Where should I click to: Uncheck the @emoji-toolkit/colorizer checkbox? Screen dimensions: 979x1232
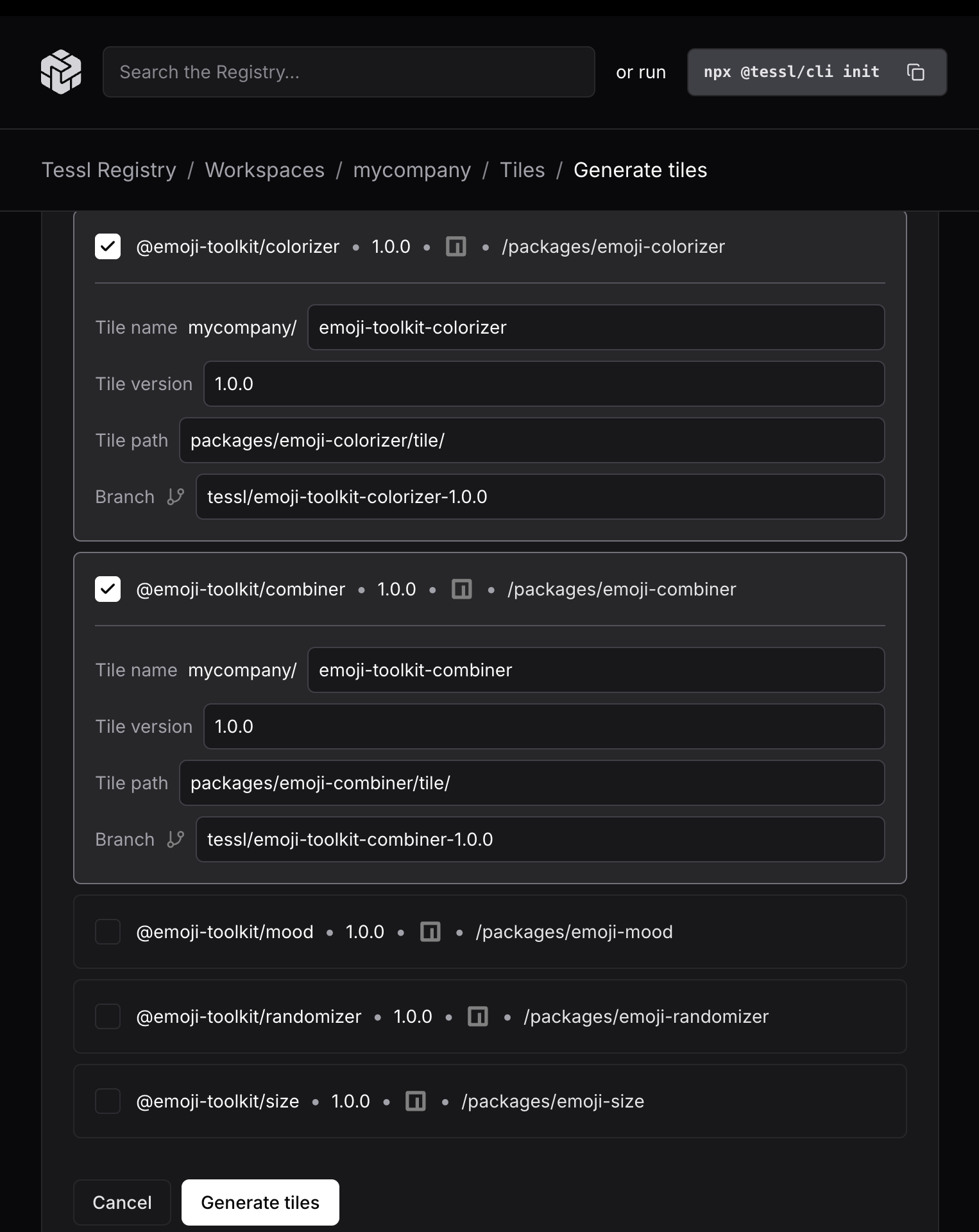tap(108, 246)
